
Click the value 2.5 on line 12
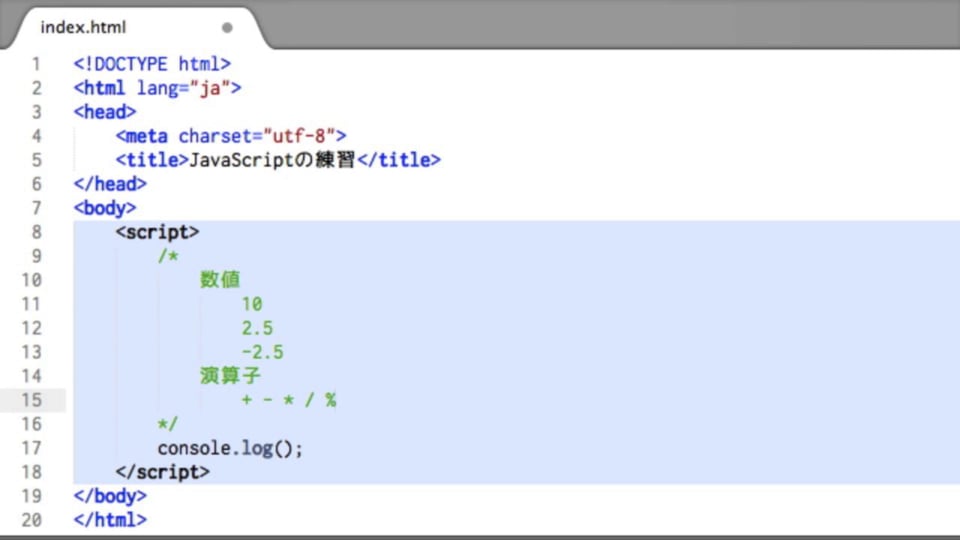257,328
